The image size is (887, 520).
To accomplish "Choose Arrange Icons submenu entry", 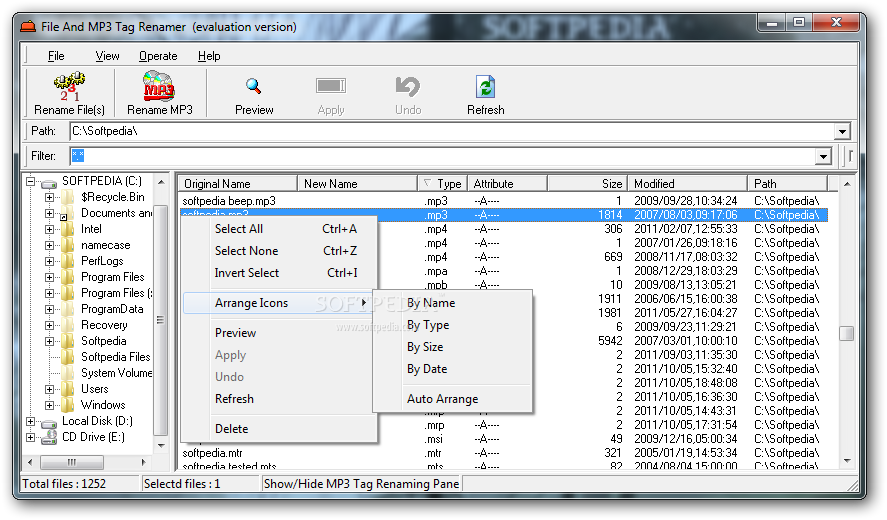I will 278,303.
